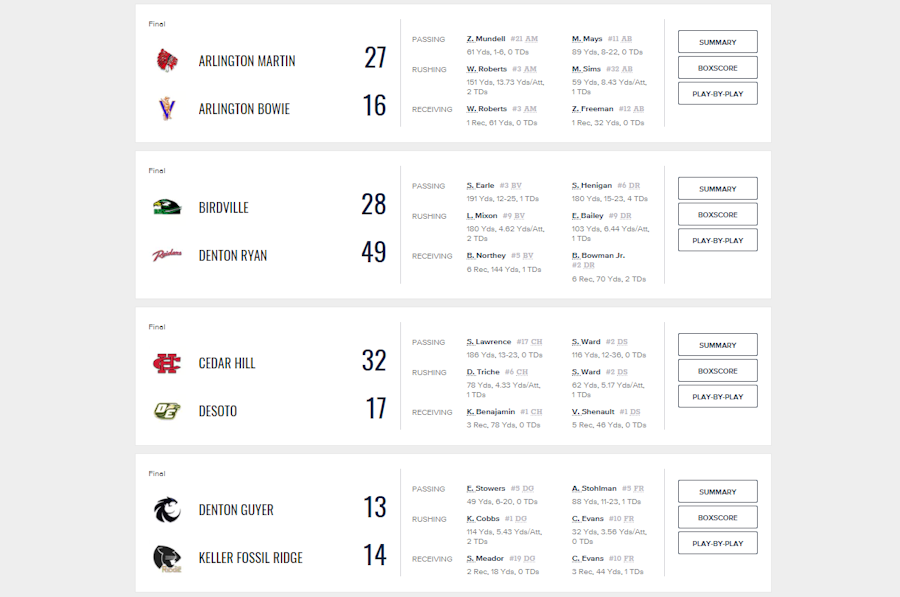
Task: Click the DeSoto team logo
Action: 166,411
